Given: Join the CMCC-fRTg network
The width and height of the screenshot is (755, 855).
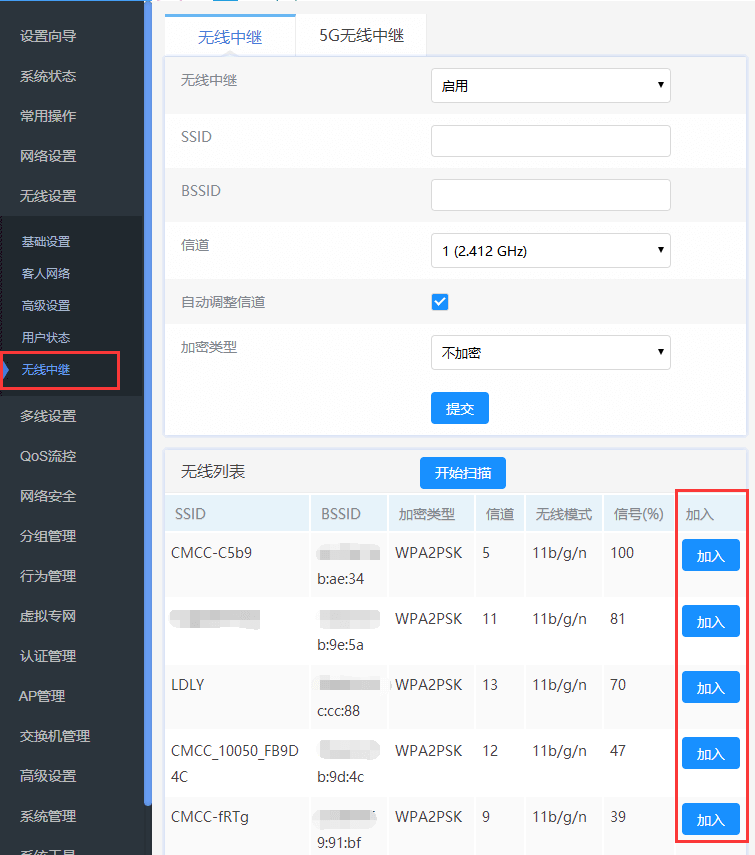Looking at the screenshot, I should (x=710, y=819).
